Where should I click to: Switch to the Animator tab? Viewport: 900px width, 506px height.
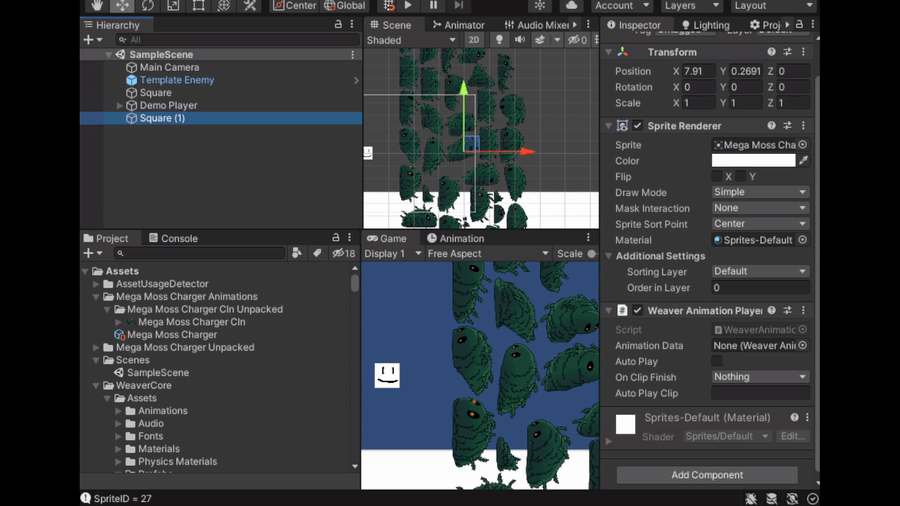click(458, 25)
